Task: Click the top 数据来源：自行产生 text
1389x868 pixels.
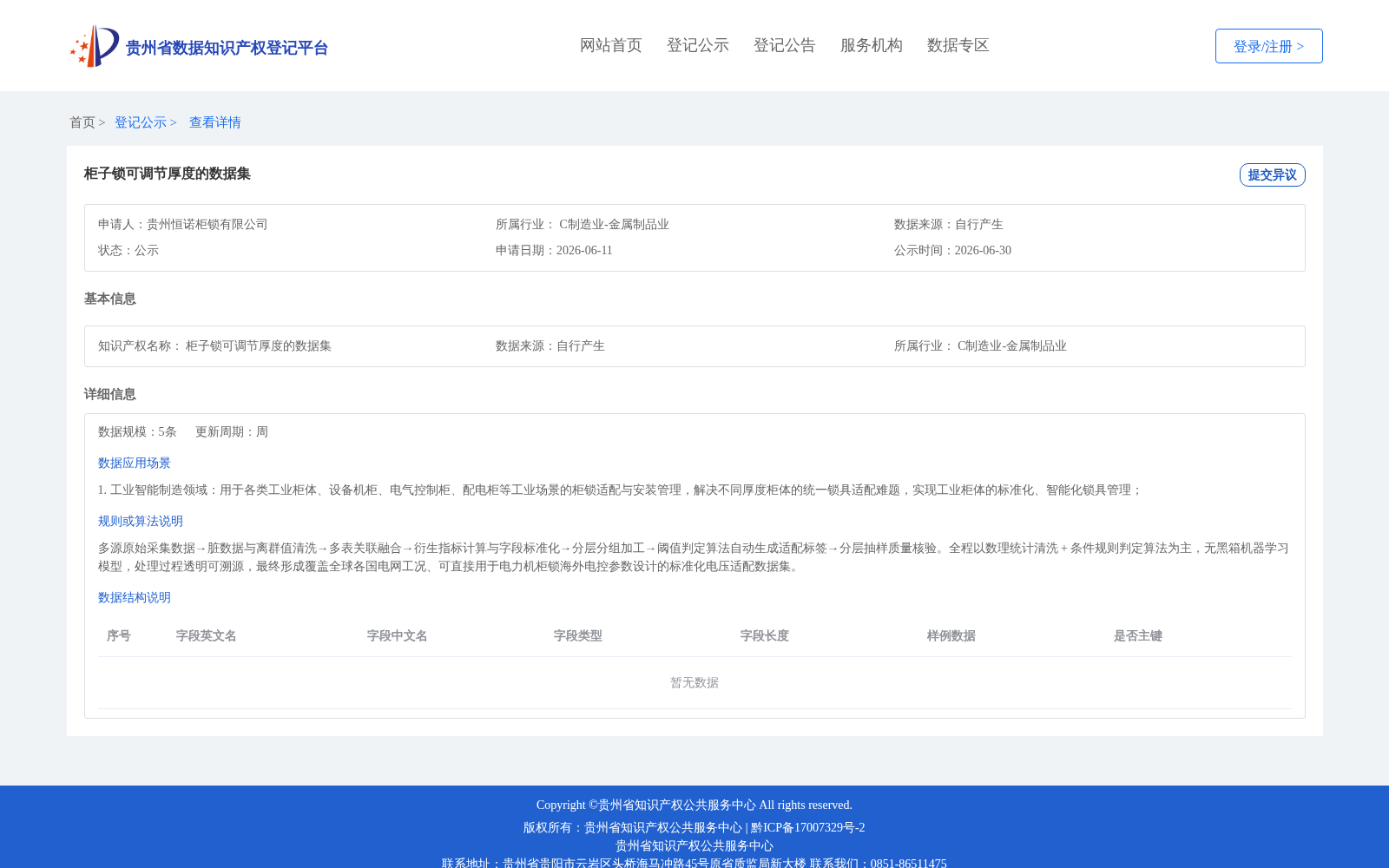Action: pos(949,224)
